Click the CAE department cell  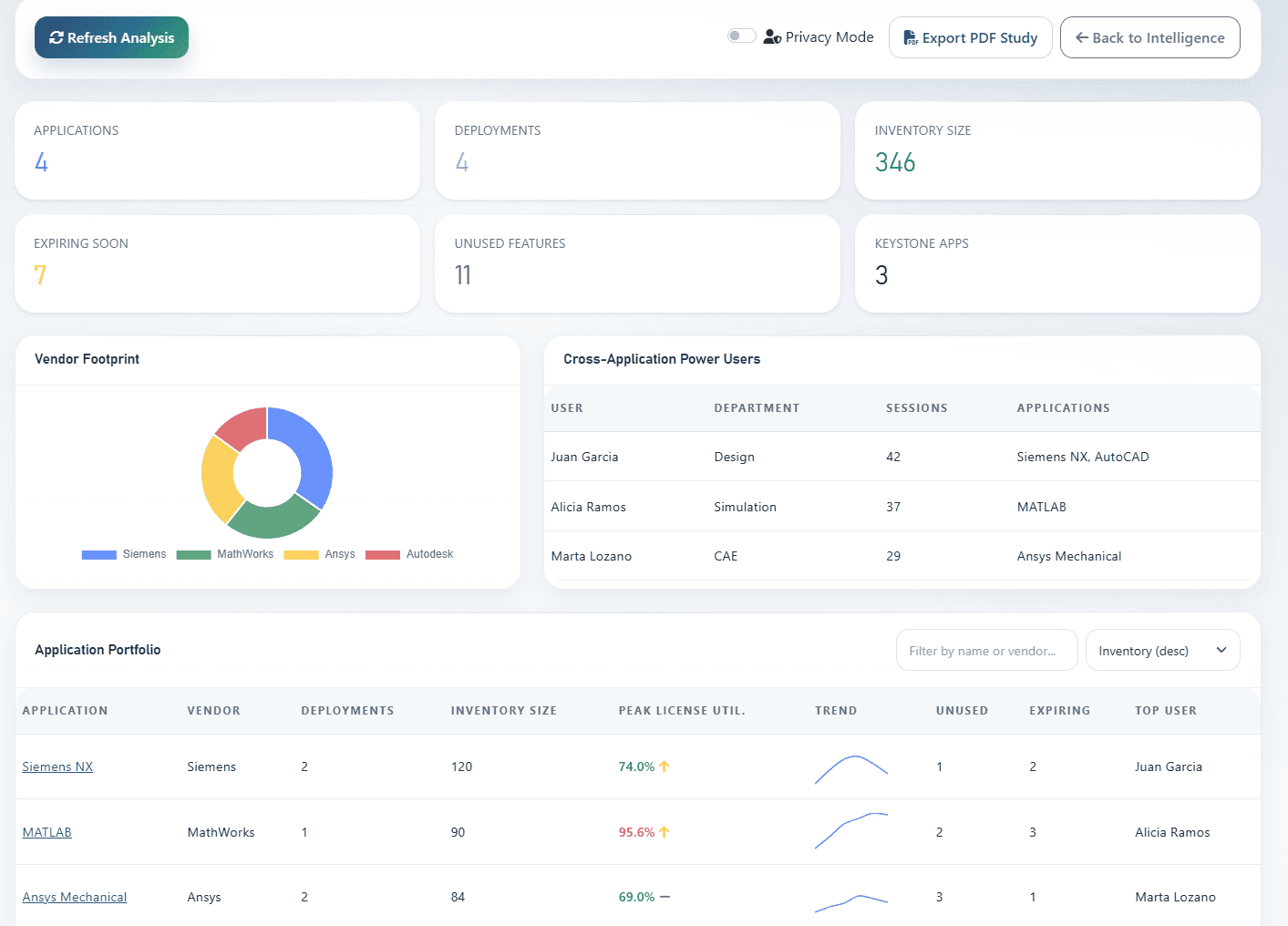click(726, 556)
